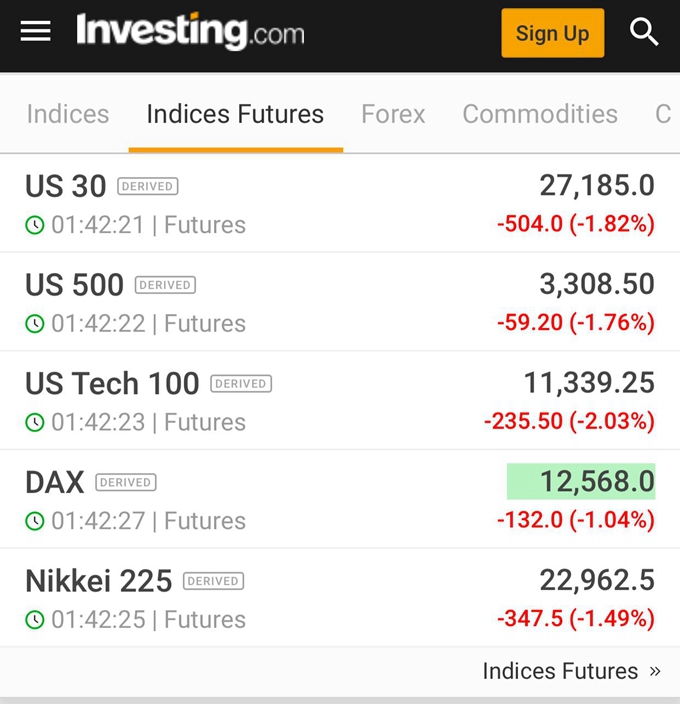The image size is (680, 704).
Task: Switch to the Commodities tab
Action: (x=540, y=114)
